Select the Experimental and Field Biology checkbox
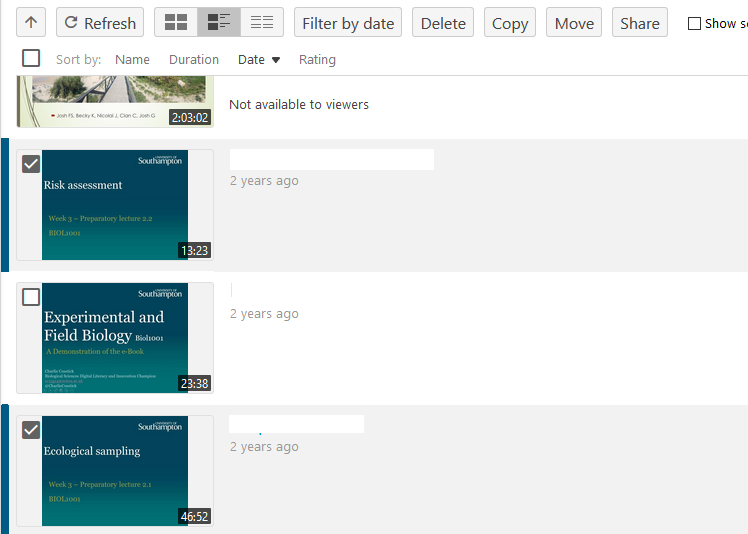Viewport: 748px width, 534px height. tap(31, 297)
